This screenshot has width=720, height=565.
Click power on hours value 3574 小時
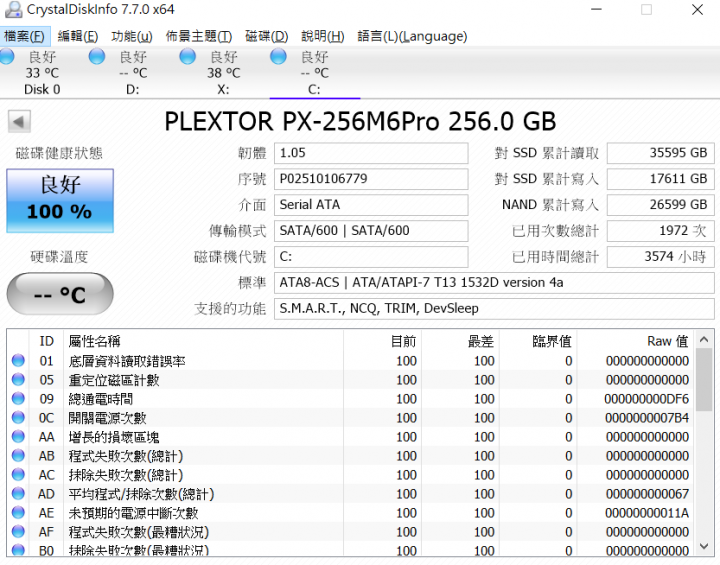(661, 257)
